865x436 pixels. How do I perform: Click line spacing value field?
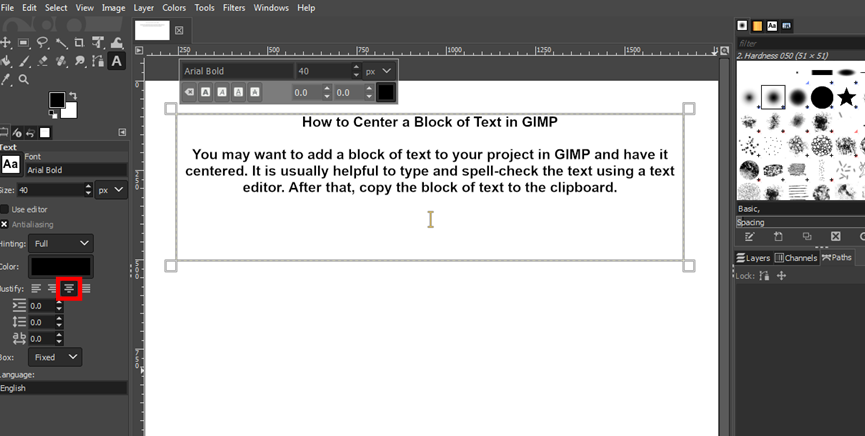click(x=41, y=322)
